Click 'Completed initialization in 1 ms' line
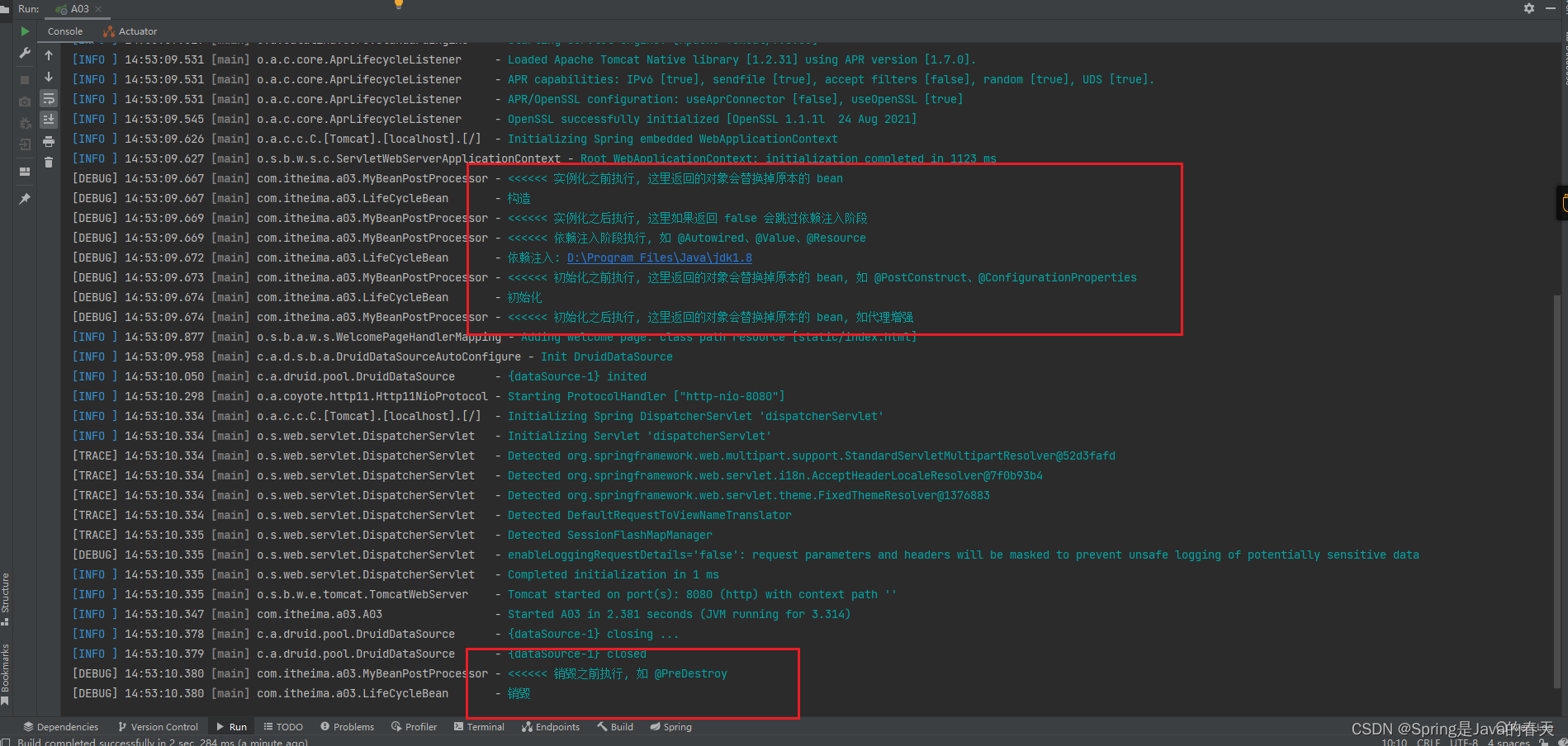The width and height of the screenshot is (1568, 746). (x=613, y=574)
